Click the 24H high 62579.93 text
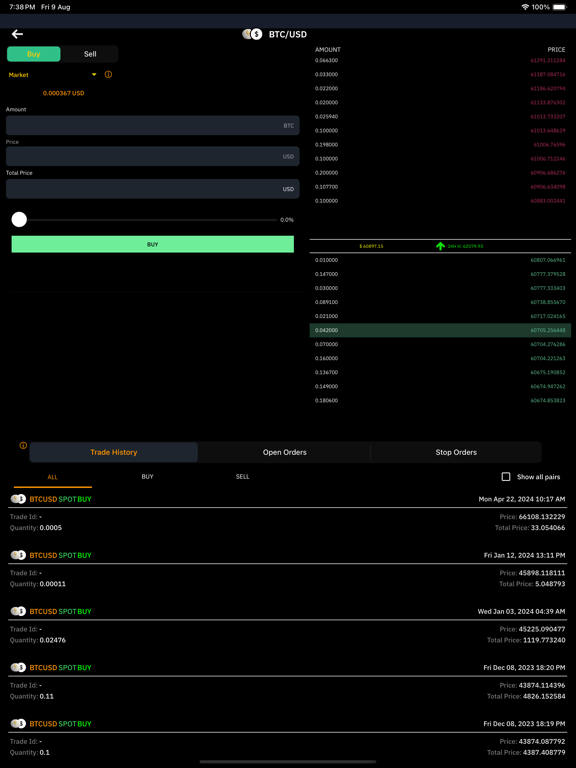Image resolution: width=576 pixels, height=768 pixels. pyautogui.click(x=465, y=246)
